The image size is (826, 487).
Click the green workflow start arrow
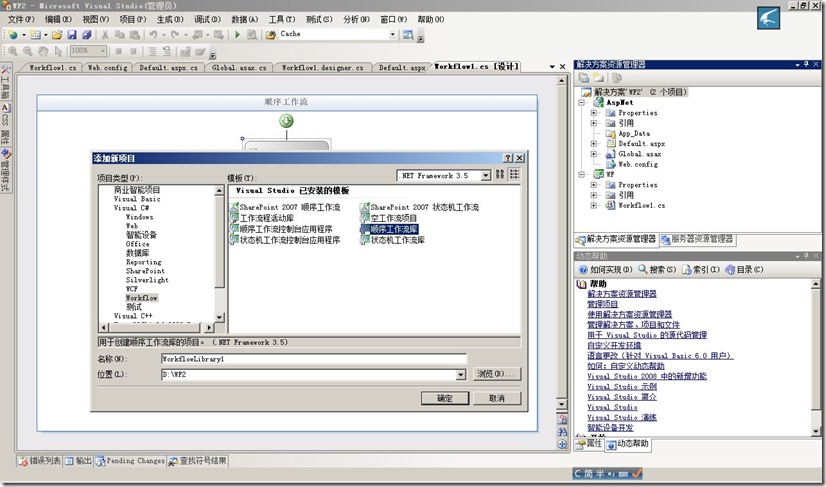point(286,121)
